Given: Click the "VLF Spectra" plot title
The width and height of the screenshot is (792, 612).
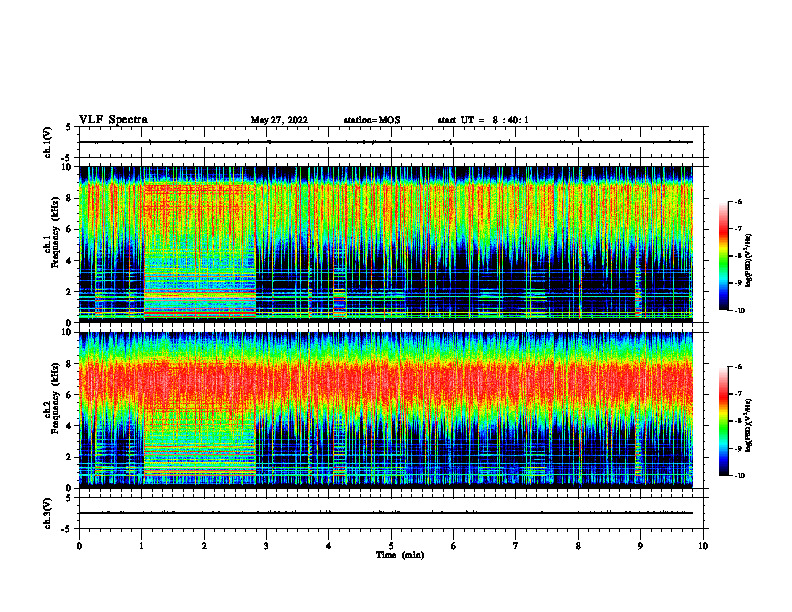Looking at the screenshot, I should 113,120.
